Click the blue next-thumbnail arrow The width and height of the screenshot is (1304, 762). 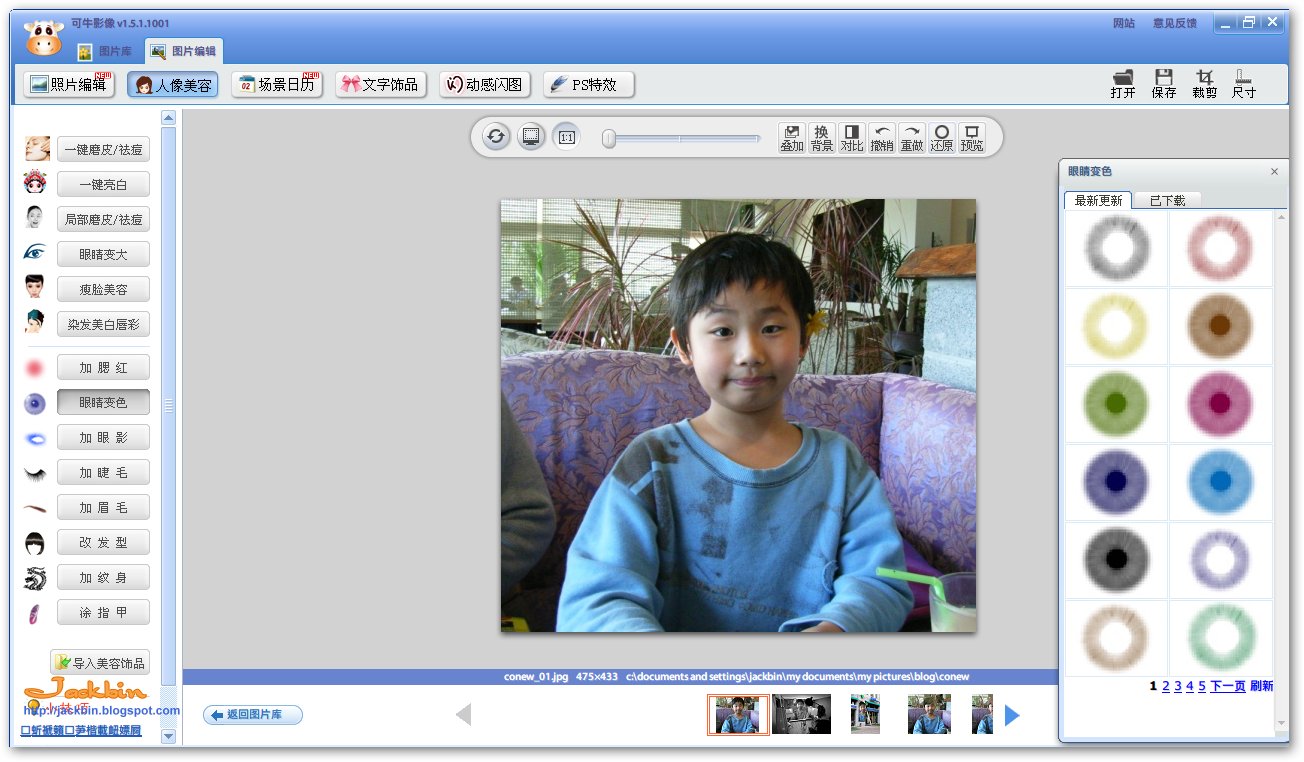(1012, 715)
